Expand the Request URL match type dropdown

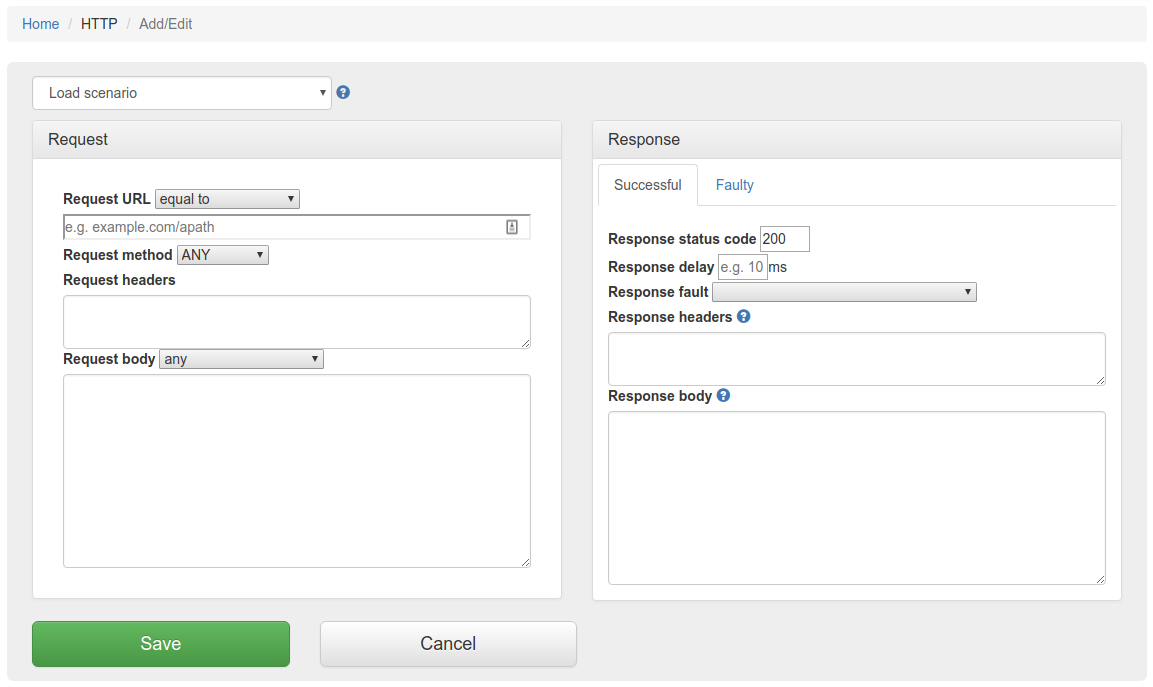227,199
